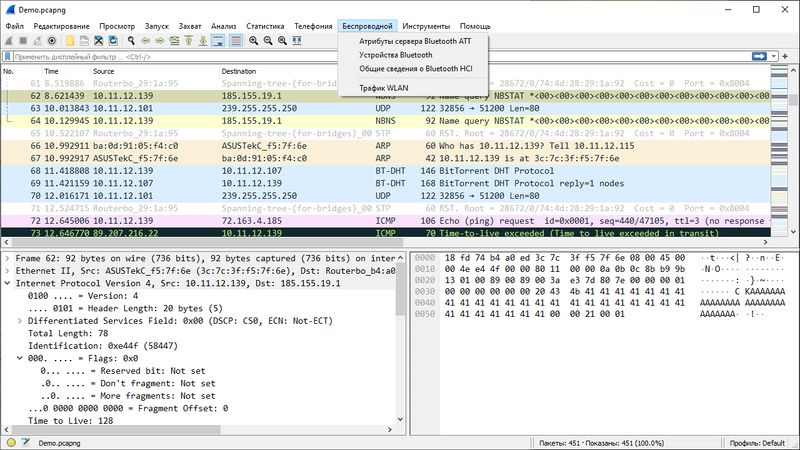This screenshot has height=450, width=800.
Task: Click the resize columns icon
Action: pyautogui.click(x=296, y=41)
